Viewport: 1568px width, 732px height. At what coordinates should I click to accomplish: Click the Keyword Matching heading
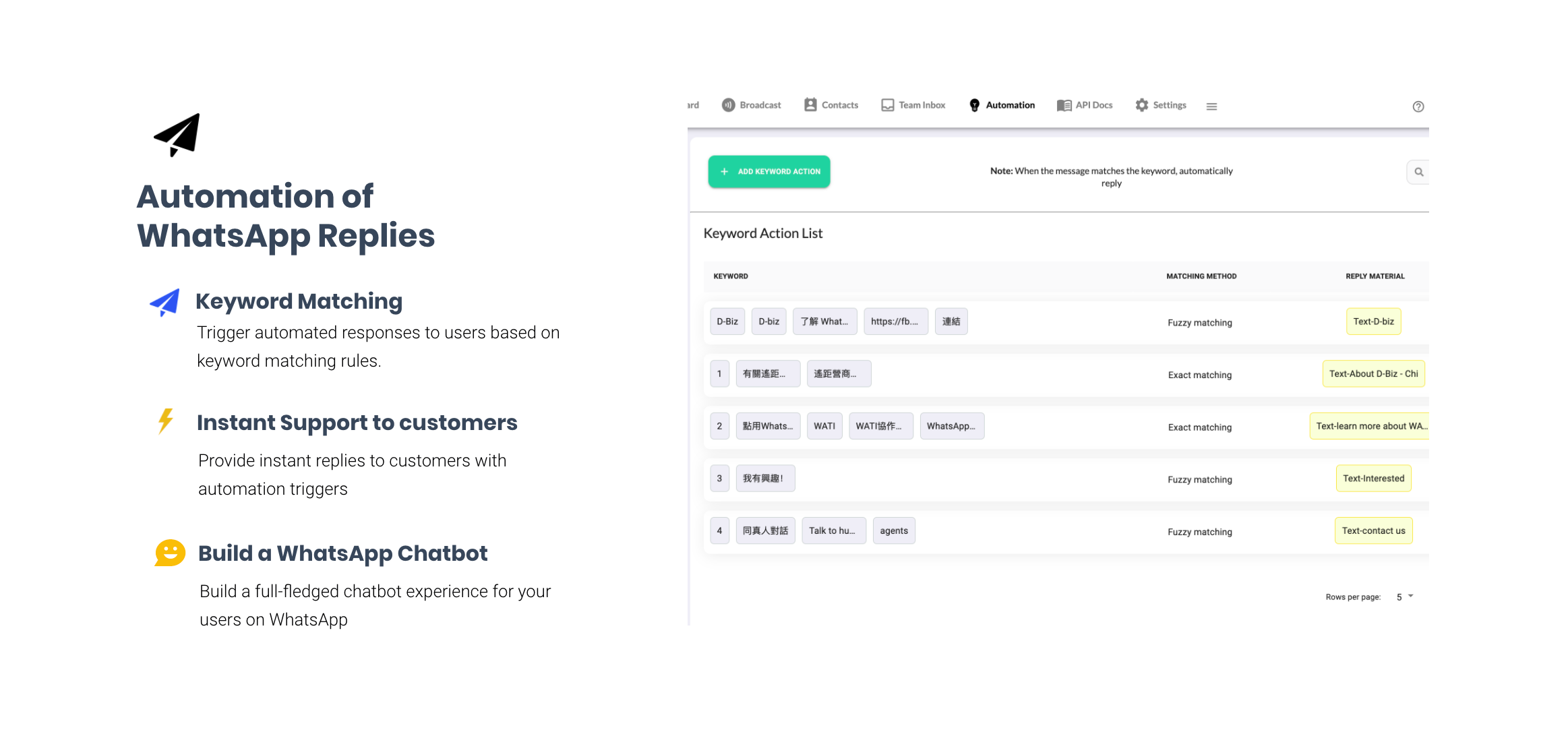click(x=299, y=301)
